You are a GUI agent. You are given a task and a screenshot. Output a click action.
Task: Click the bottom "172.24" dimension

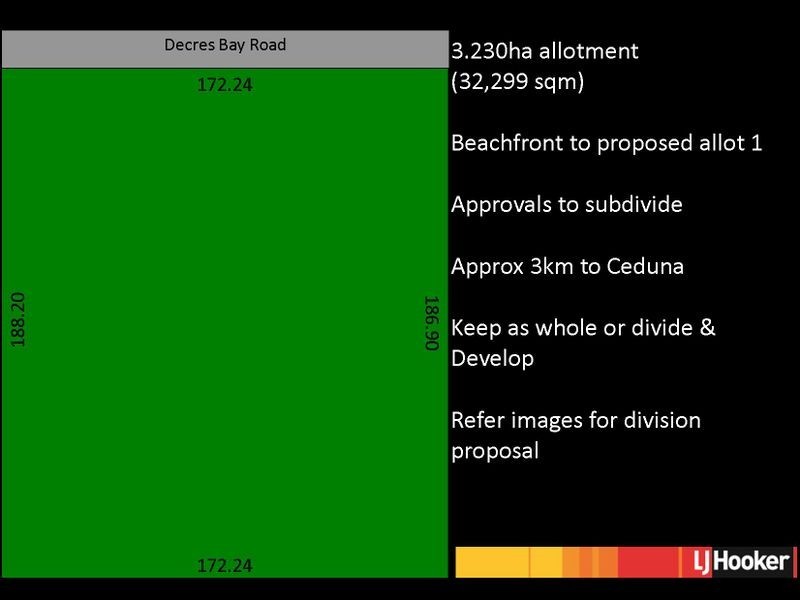click(x=225, y=565)
